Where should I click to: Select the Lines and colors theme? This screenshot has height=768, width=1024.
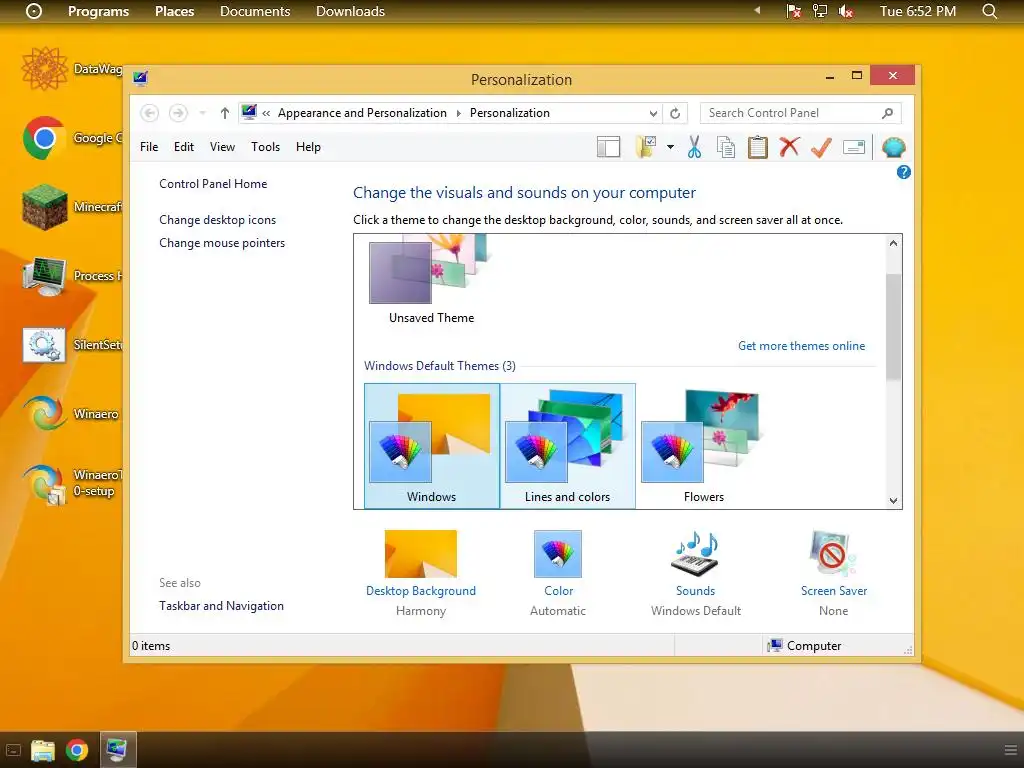point(568,446)
